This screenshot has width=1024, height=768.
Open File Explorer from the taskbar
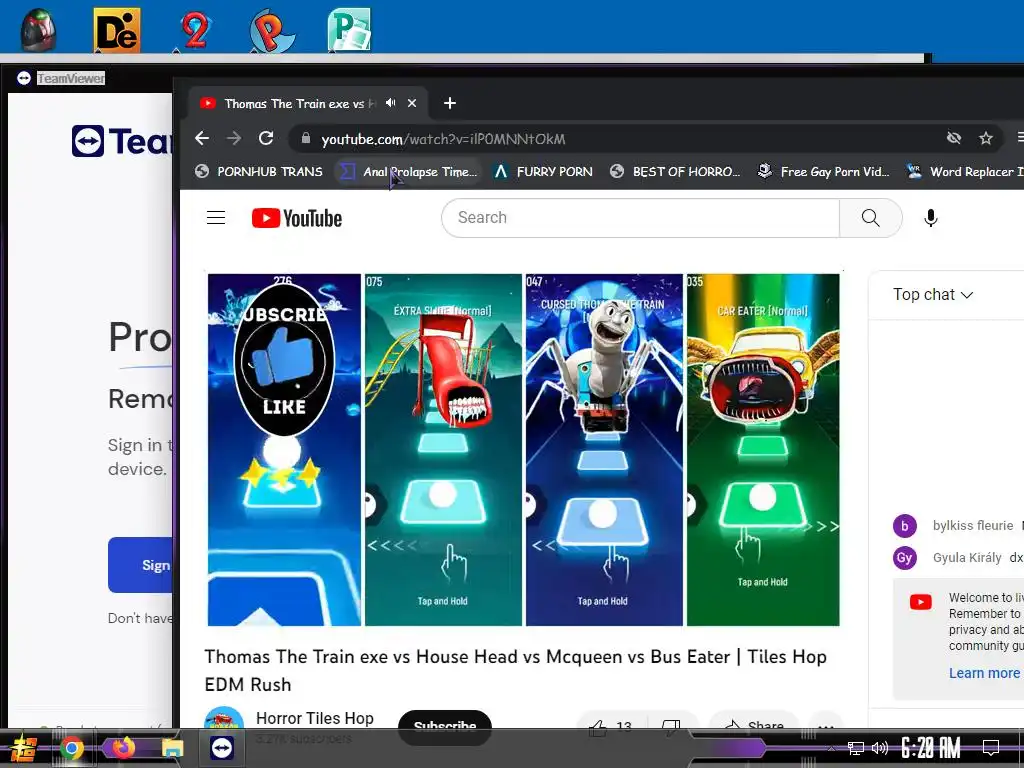click(x=173, y=748)
